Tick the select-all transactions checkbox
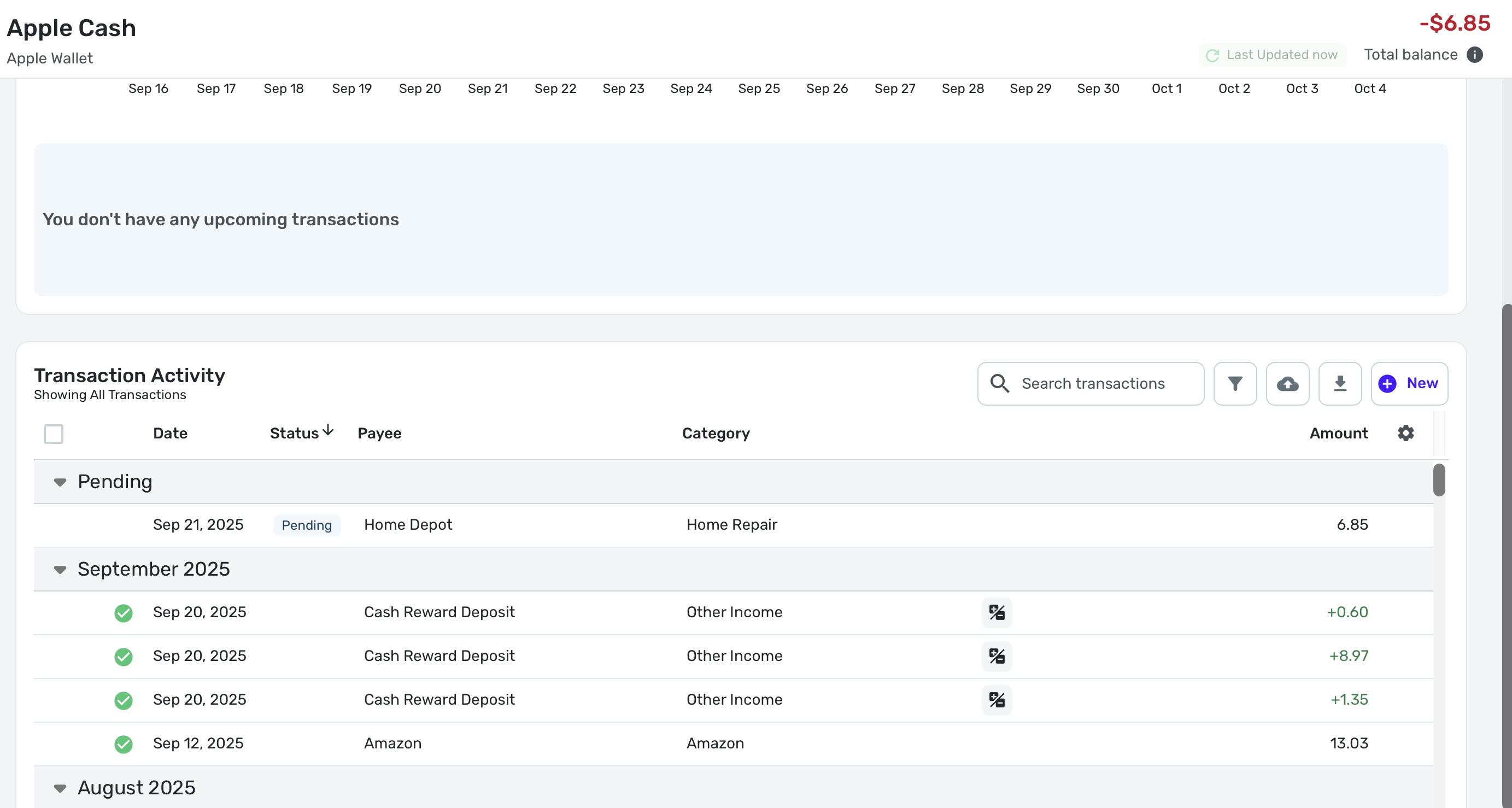Screen dimensions: 1512x808 coord(54,434)
